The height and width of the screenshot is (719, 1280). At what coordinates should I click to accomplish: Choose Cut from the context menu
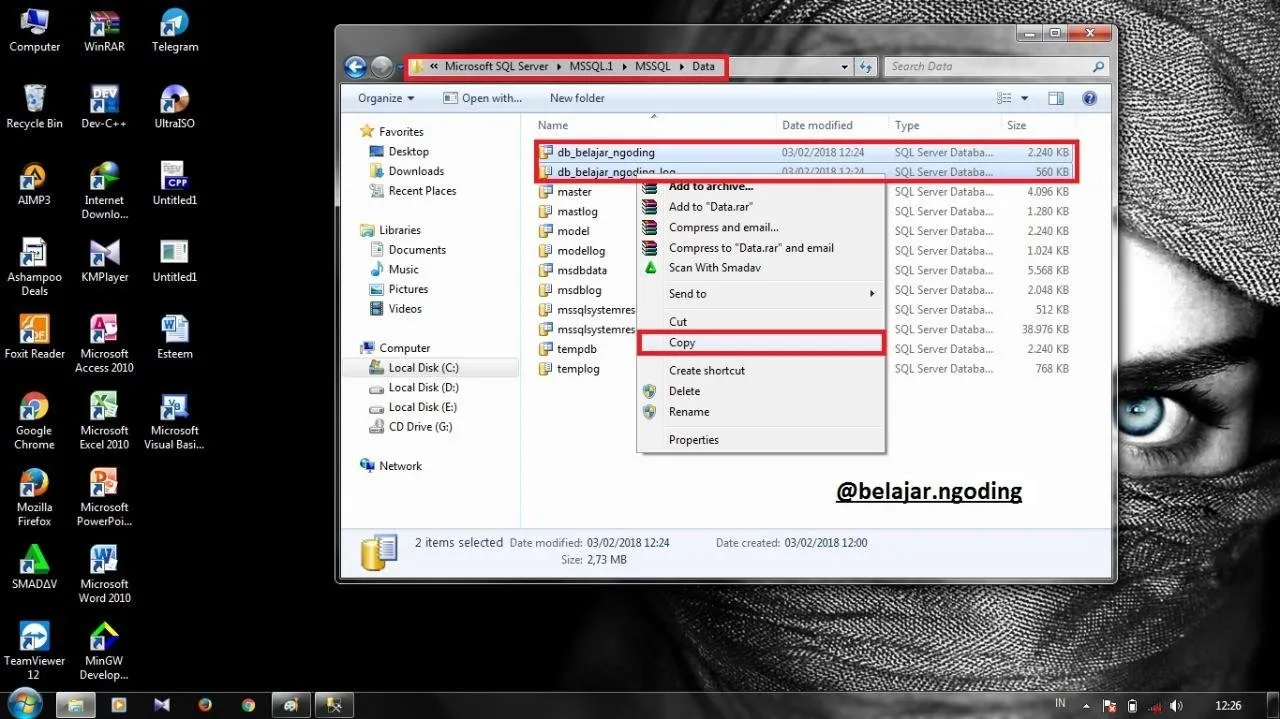click(x=761, y=322)
